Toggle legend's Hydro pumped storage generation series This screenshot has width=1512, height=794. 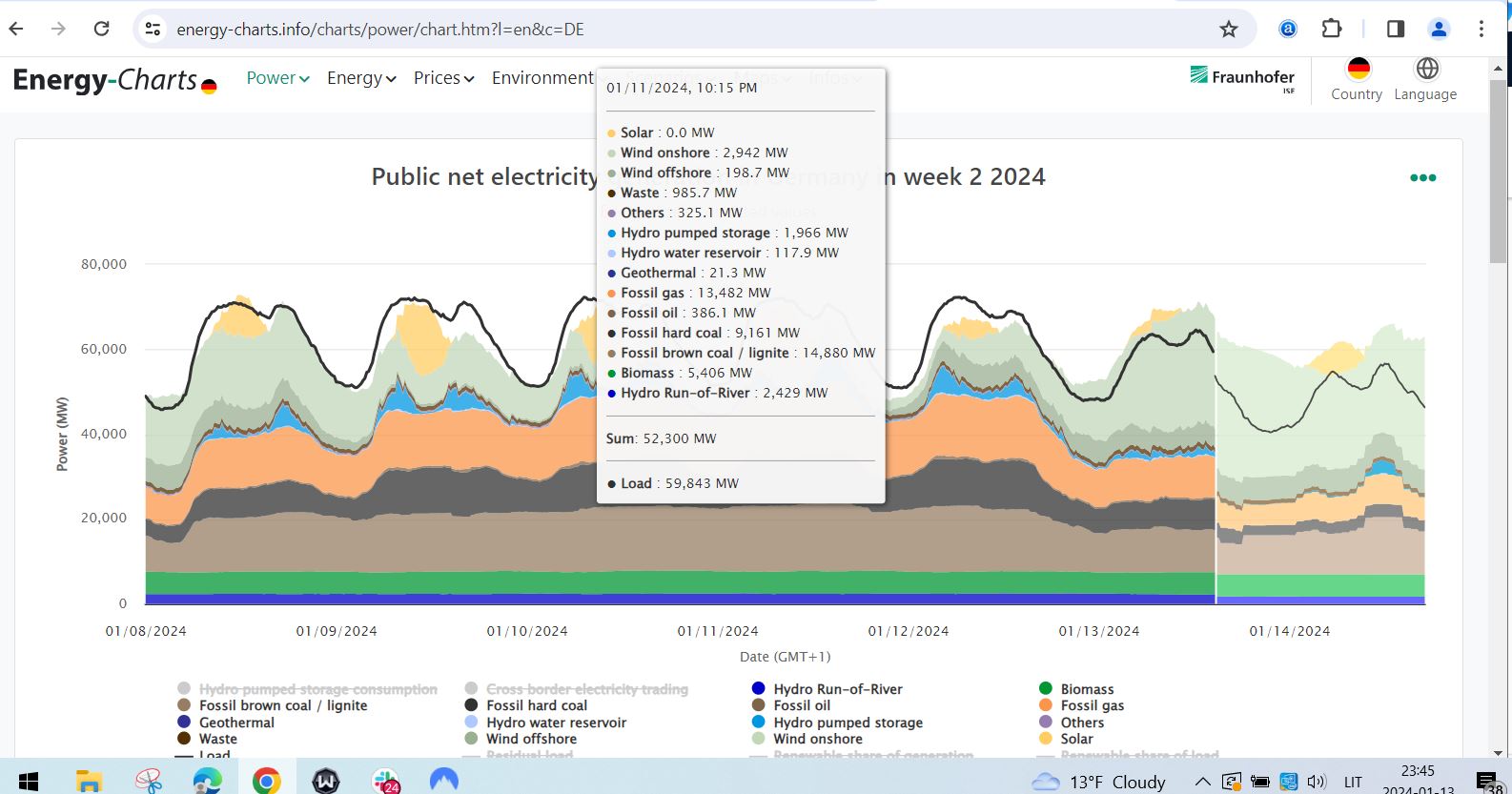click(837, 723)
